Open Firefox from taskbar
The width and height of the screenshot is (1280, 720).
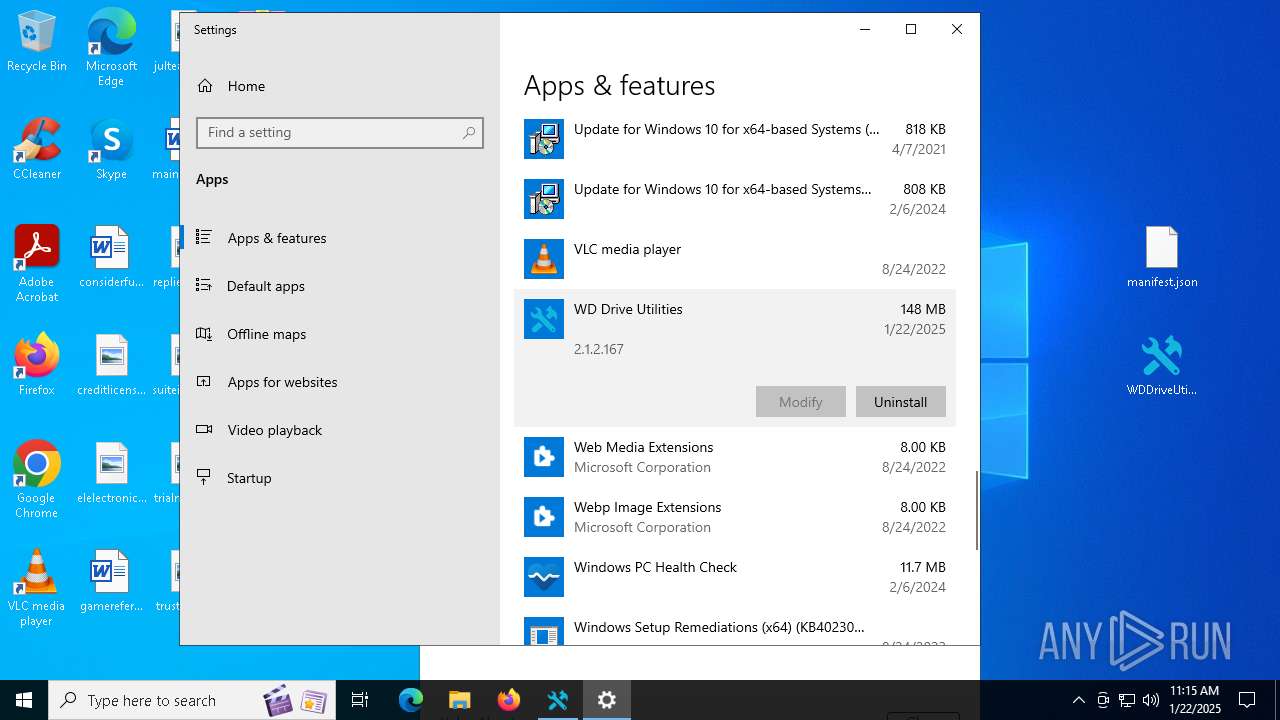pos(509,700)
